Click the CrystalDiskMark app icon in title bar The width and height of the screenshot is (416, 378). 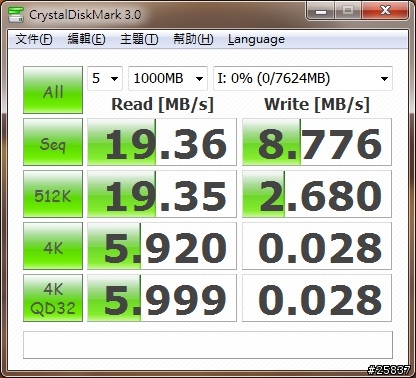pyautogui.click(x=16, y=14)
